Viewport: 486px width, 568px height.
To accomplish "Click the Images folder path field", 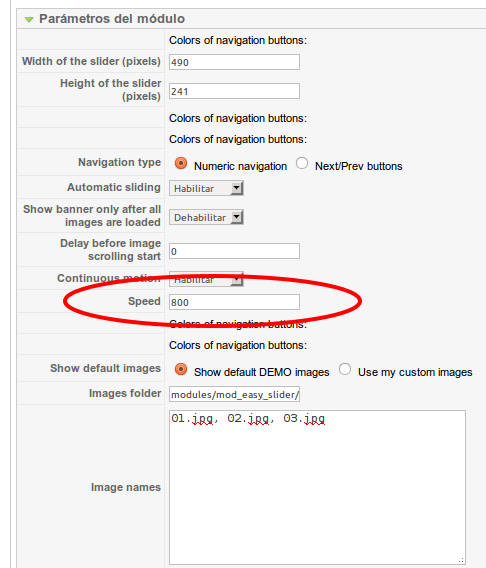I will (234, 394).
